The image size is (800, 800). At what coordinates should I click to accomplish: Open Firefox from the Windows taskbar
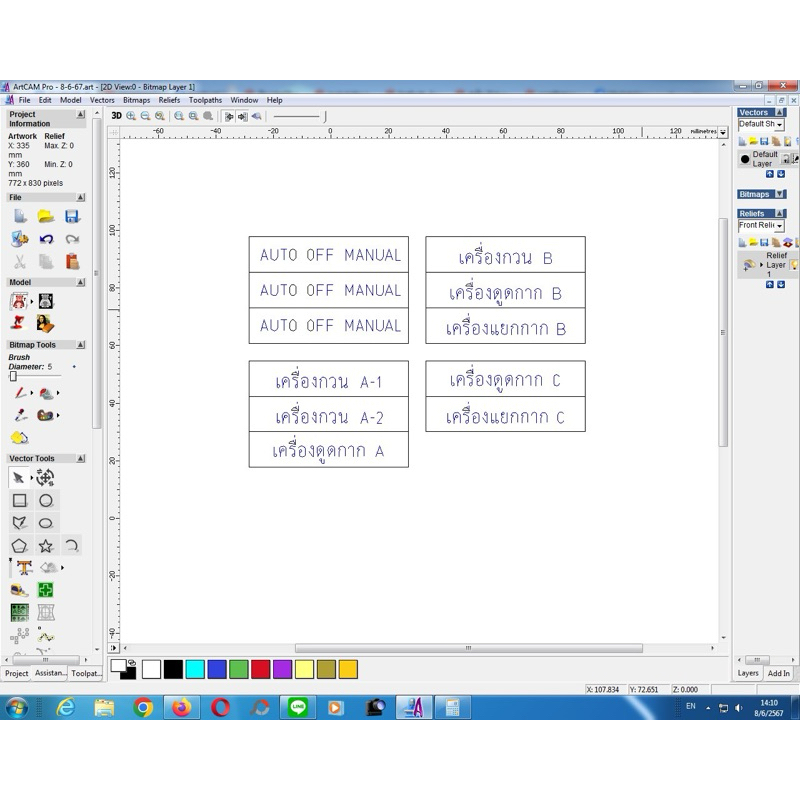(x=181, y=708)
